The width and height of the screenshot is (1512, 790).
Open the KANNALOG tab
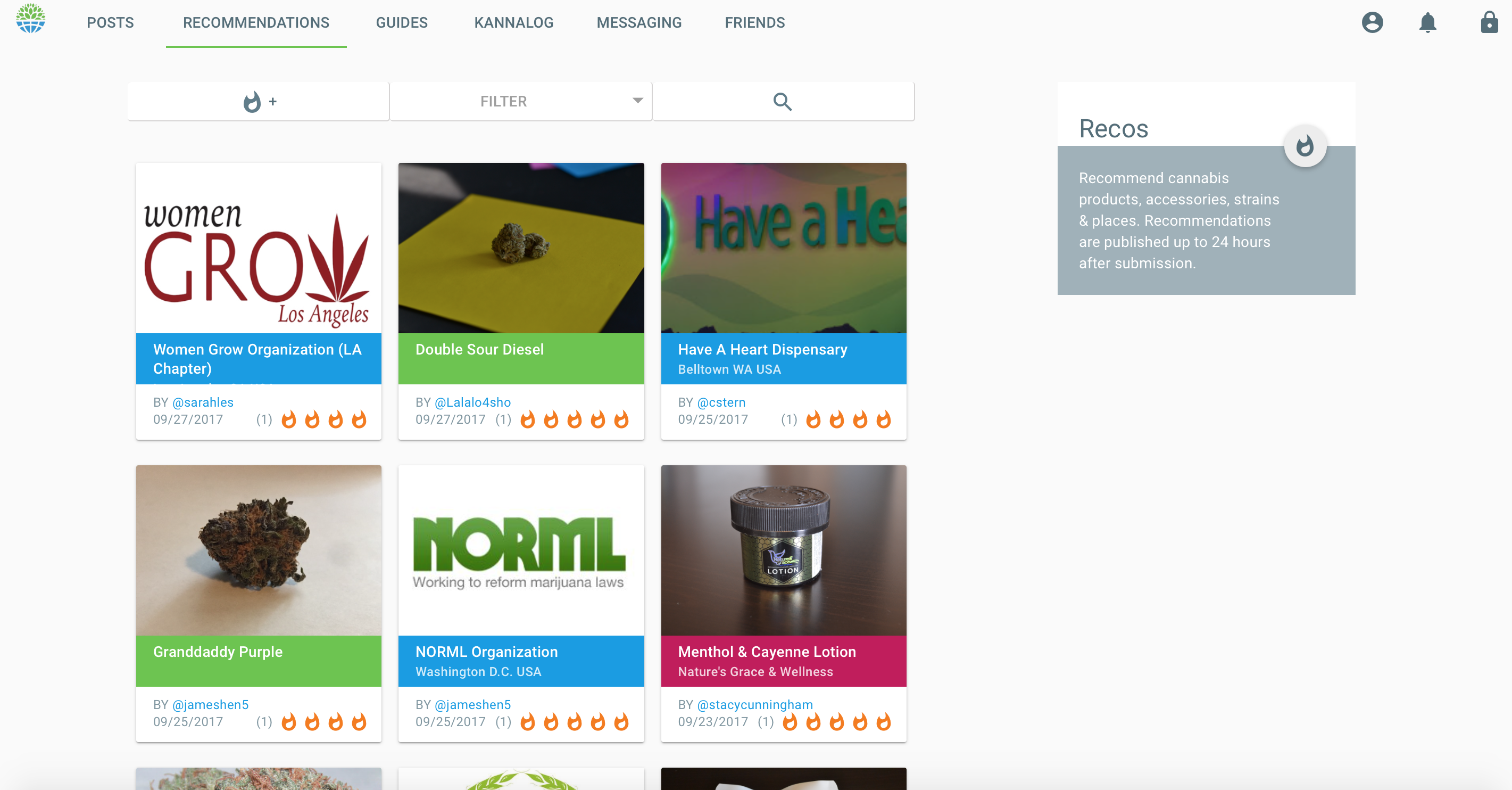(513, 23)
